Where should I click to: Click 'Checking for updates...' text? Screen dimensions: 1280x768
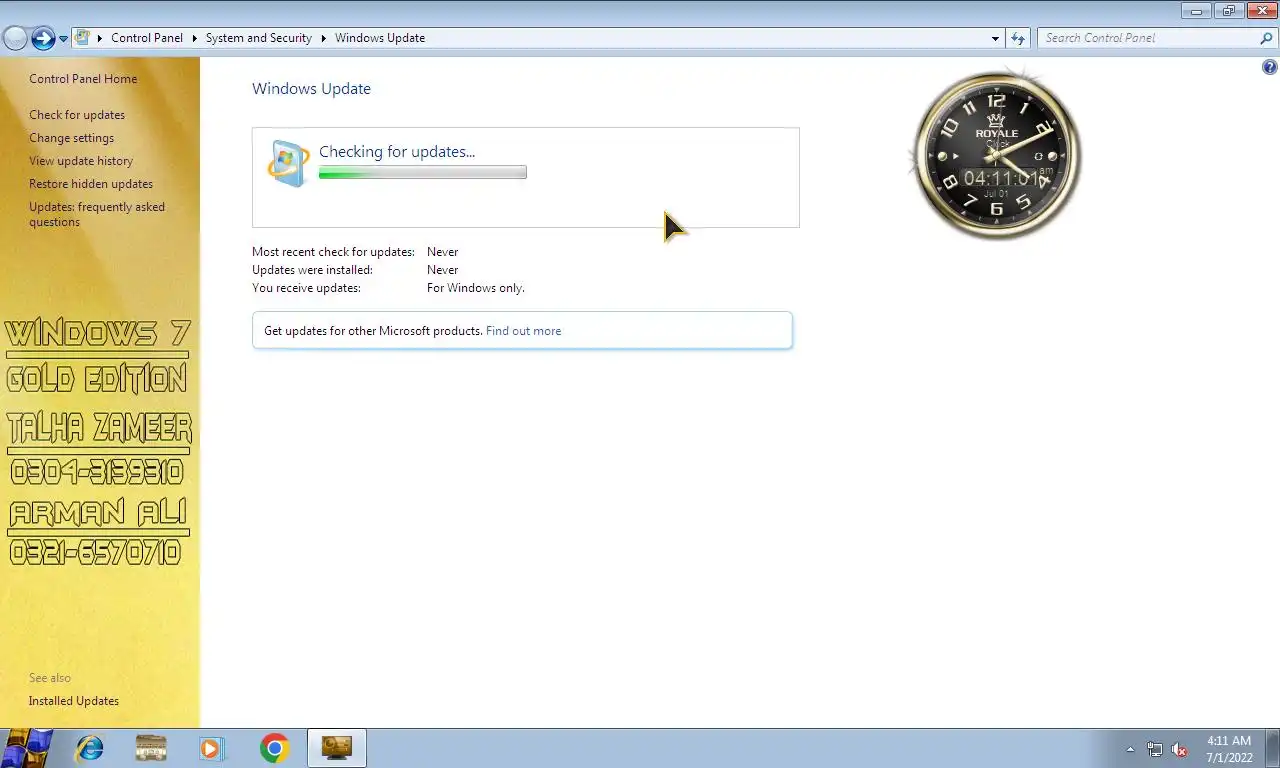pyautogui.click(x=397, y=152)
